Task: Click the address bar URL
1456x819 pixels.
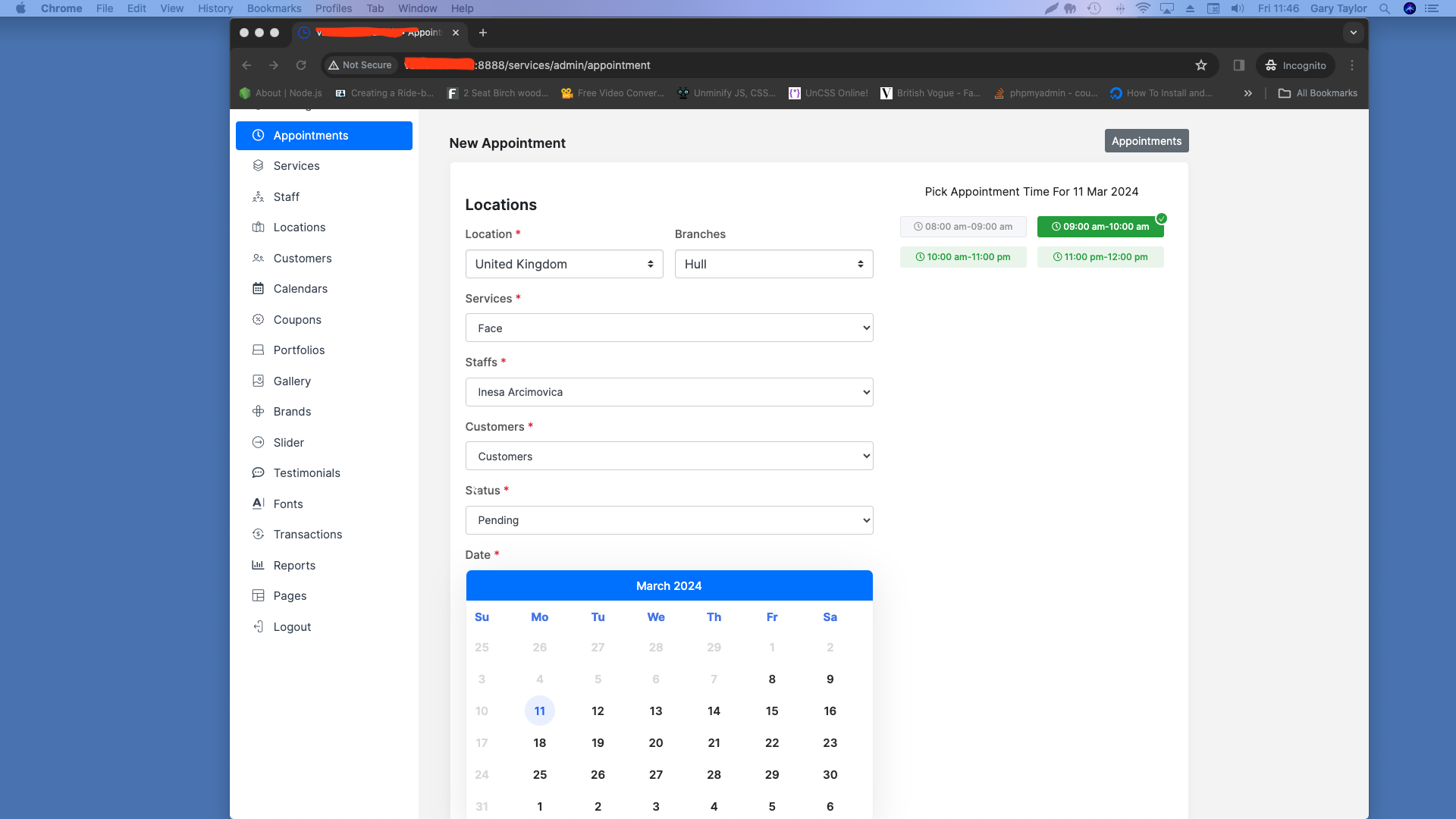Action: [x=563, y=65]
